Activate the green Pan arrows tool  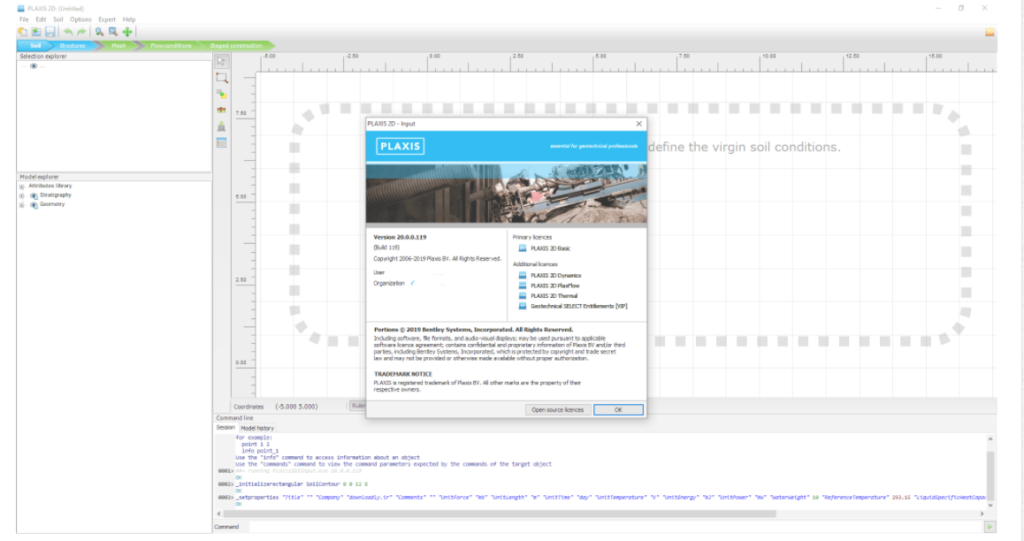(x=127, y=32)
